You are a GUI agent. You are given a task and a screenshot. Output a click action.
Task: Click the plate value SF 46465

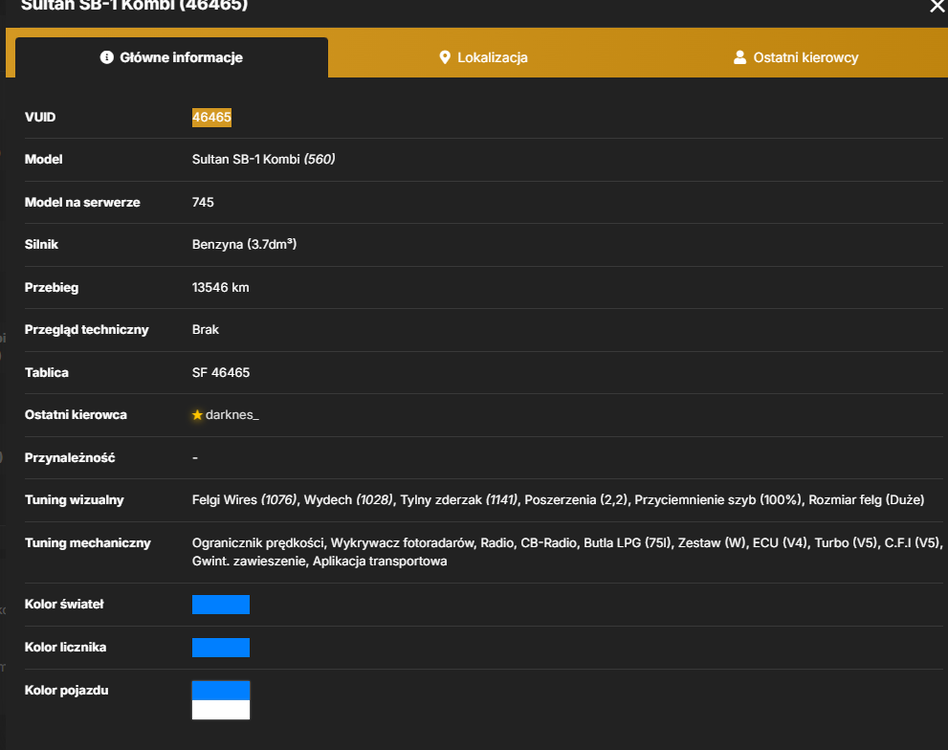(x=221, y=373)
